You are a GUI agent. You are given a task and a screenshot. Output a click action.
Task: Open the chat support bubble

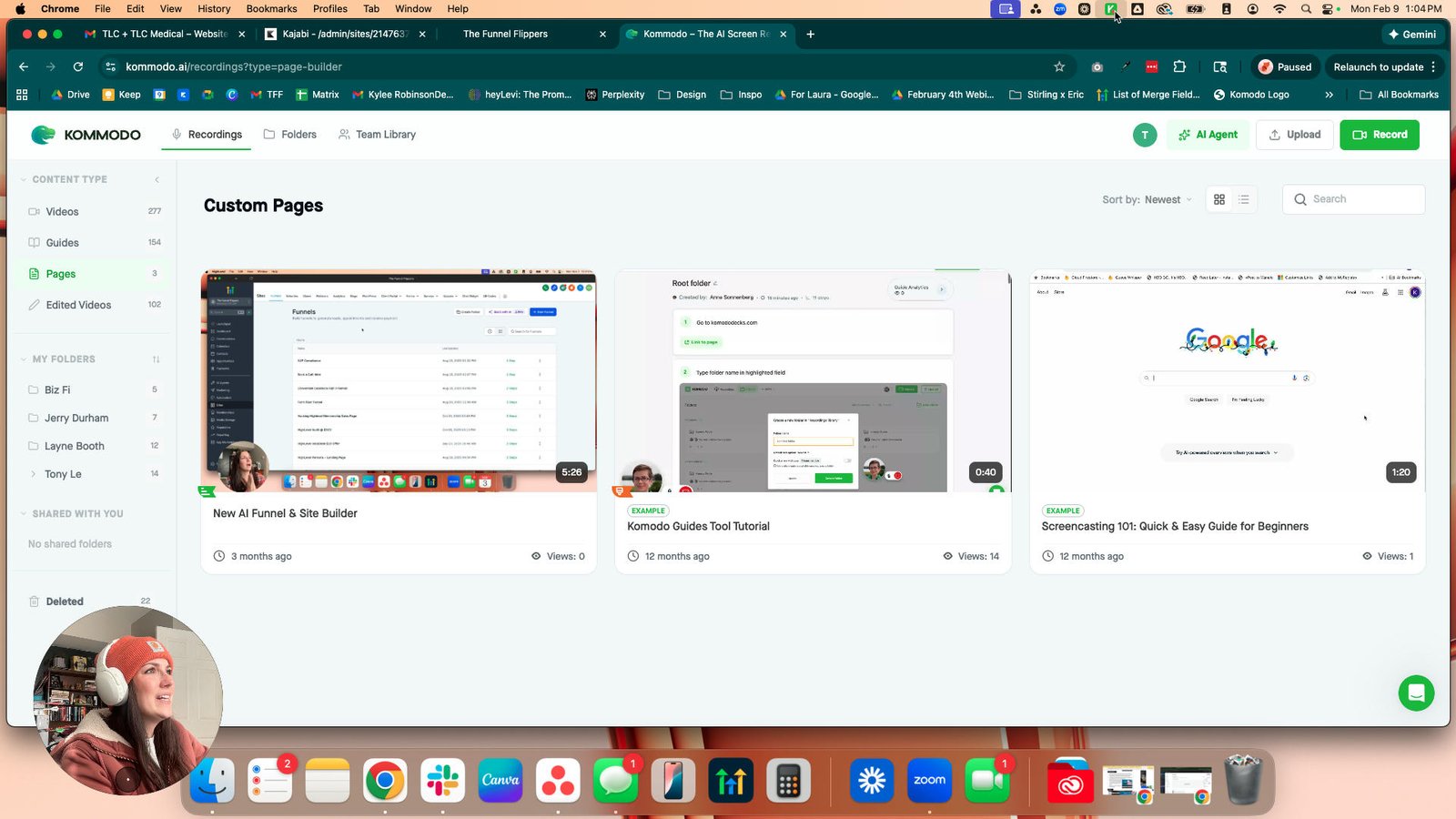point(1416,693)
